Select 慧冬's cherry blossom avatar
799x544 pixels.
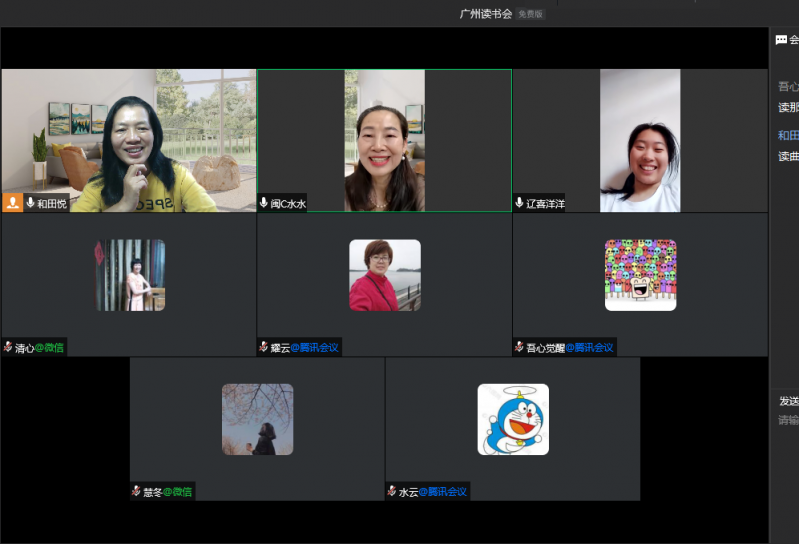point(257,419)
